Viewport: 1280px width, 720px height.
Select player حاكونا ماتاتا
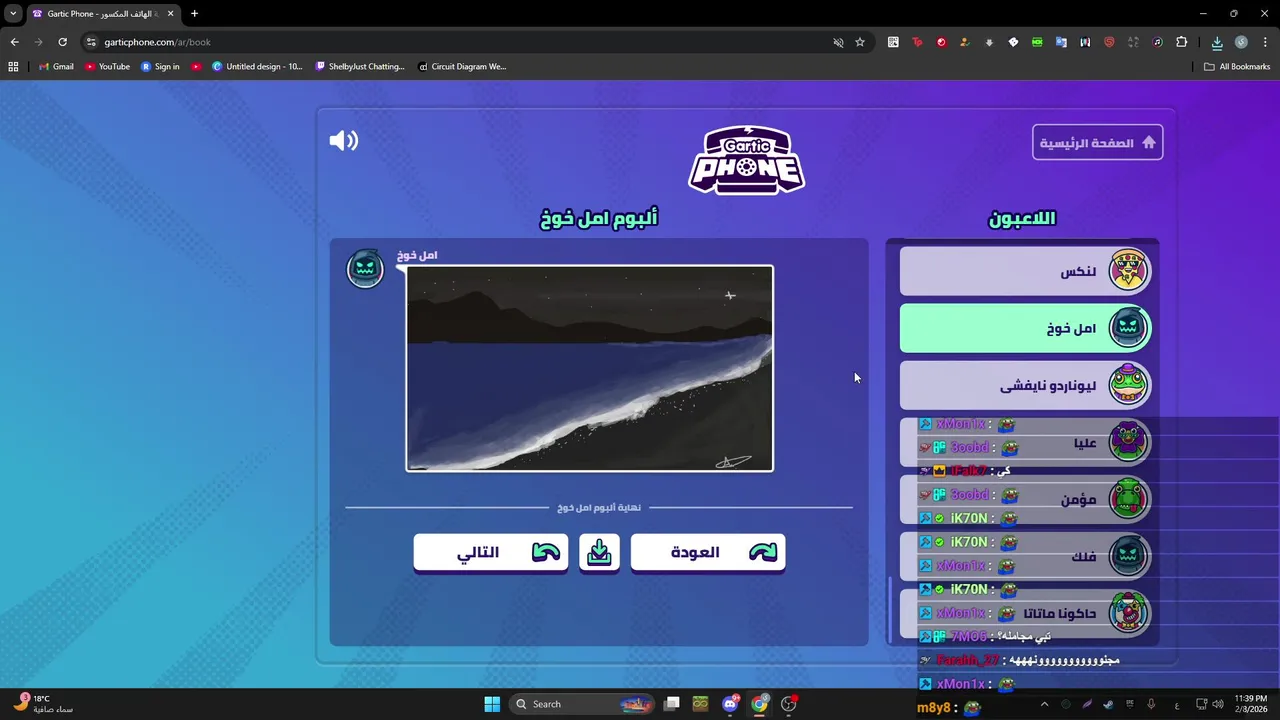[1026, 613]
